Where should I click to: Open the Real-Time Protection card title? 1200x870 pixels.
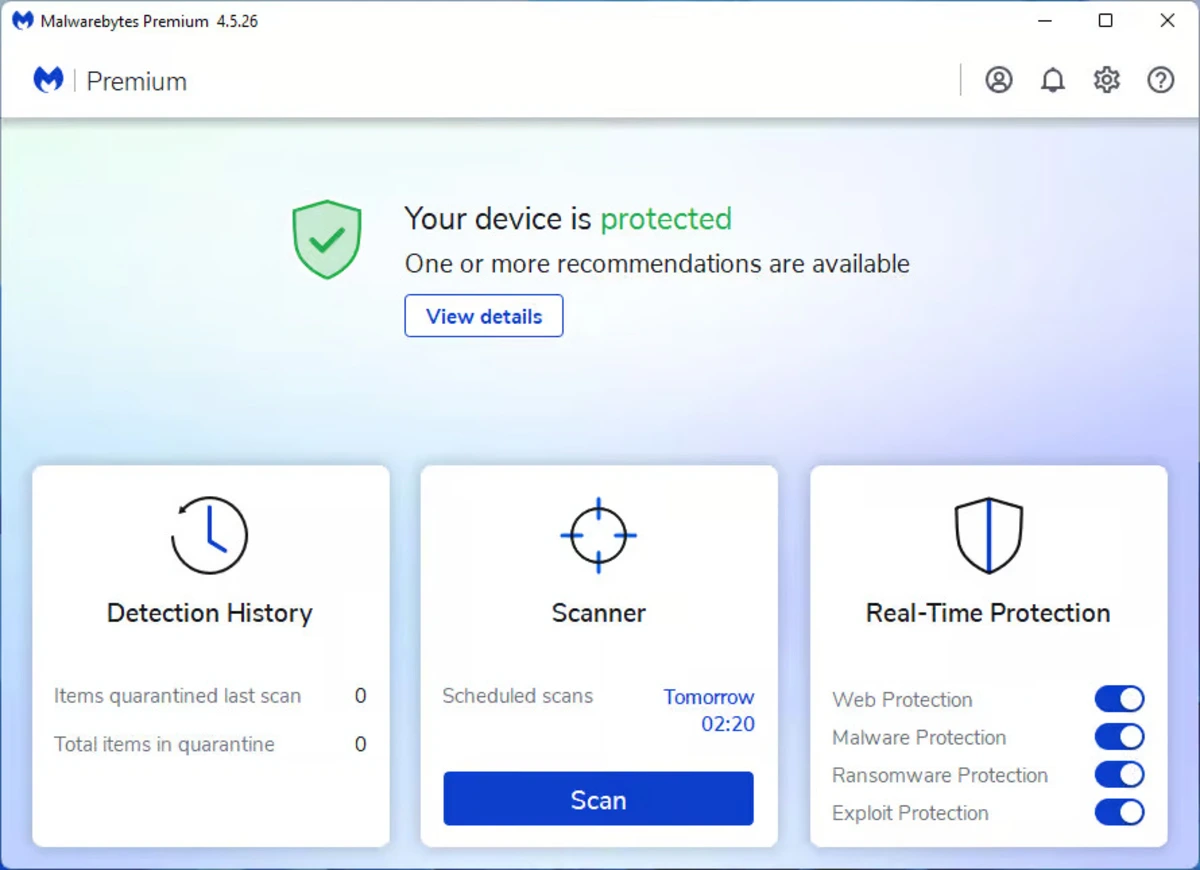[x=988, y=613]
